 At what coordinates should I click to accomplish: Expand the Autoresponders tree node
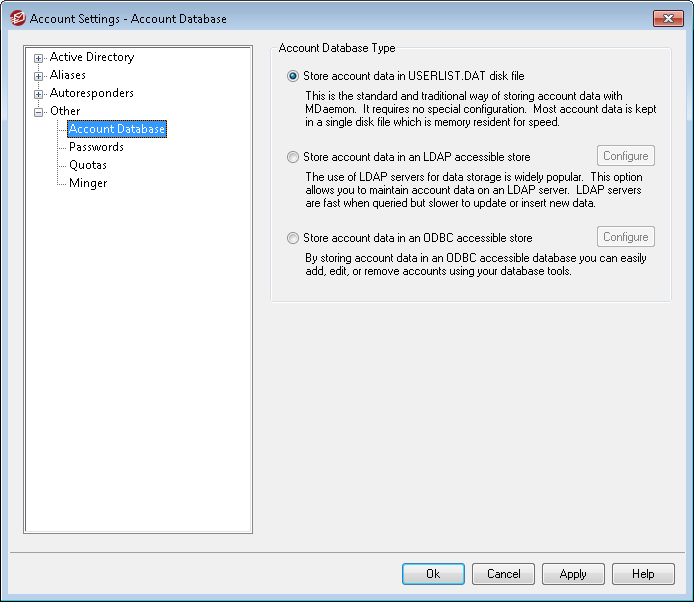[39, 94]
